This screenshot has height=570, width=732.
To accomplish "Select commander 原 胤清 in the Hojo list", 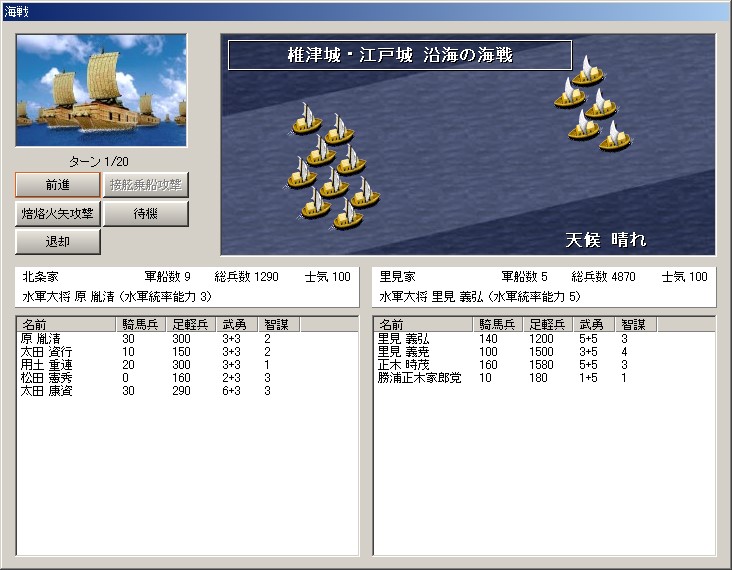I will click(41, 339).
